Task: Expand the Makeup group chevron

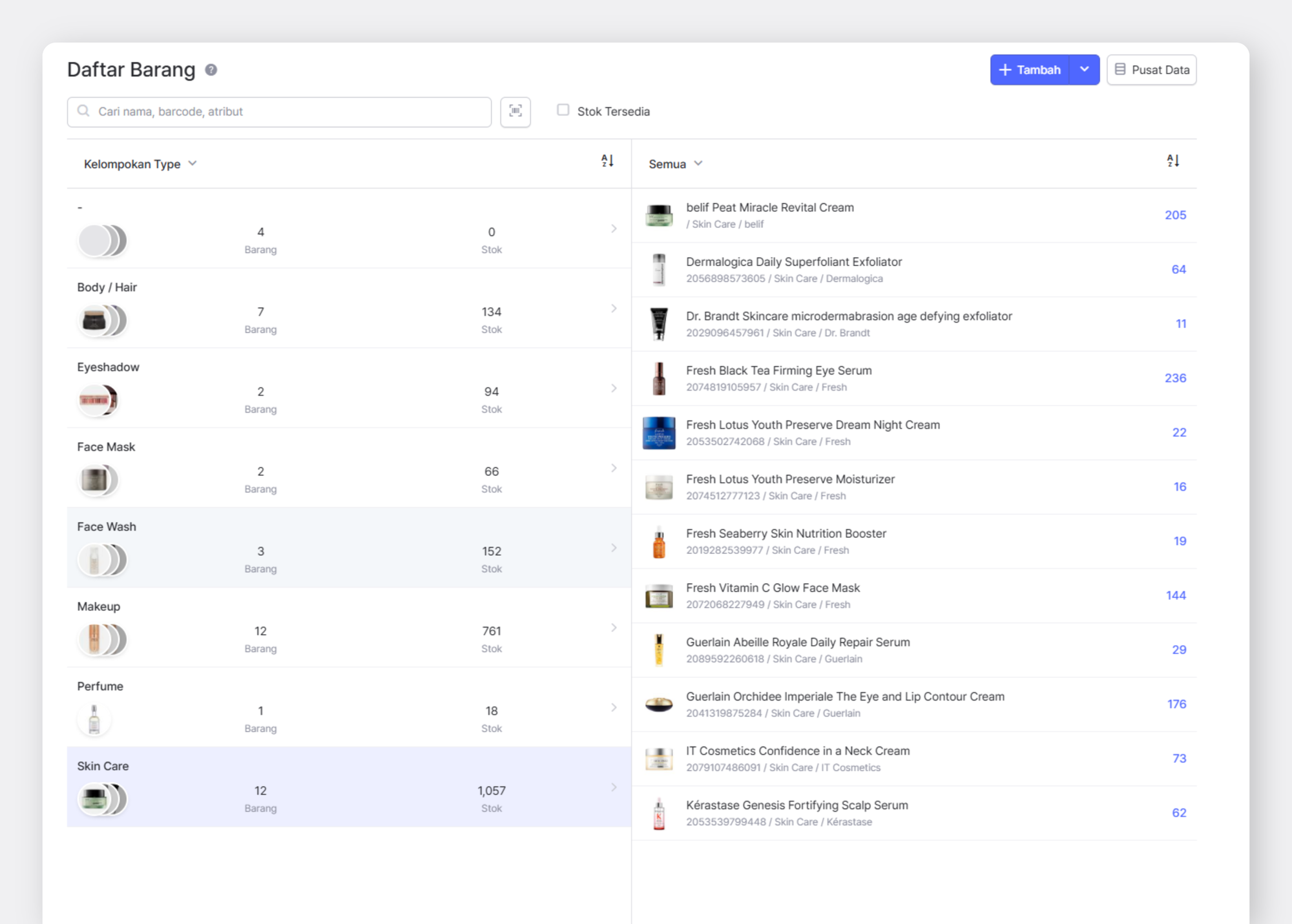Action: click(x=614, y=628)
